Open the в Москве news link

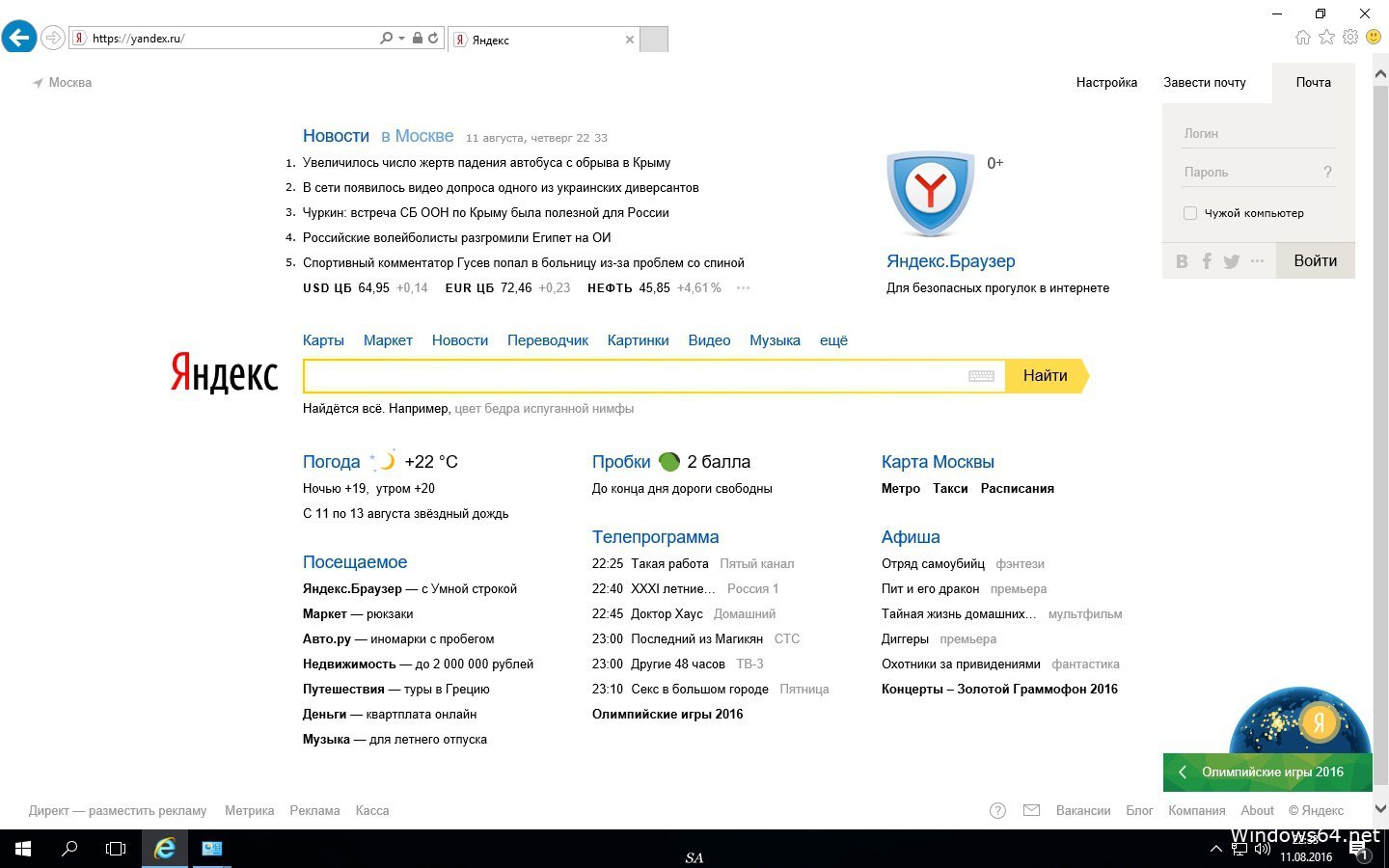(x=417, y=136)
